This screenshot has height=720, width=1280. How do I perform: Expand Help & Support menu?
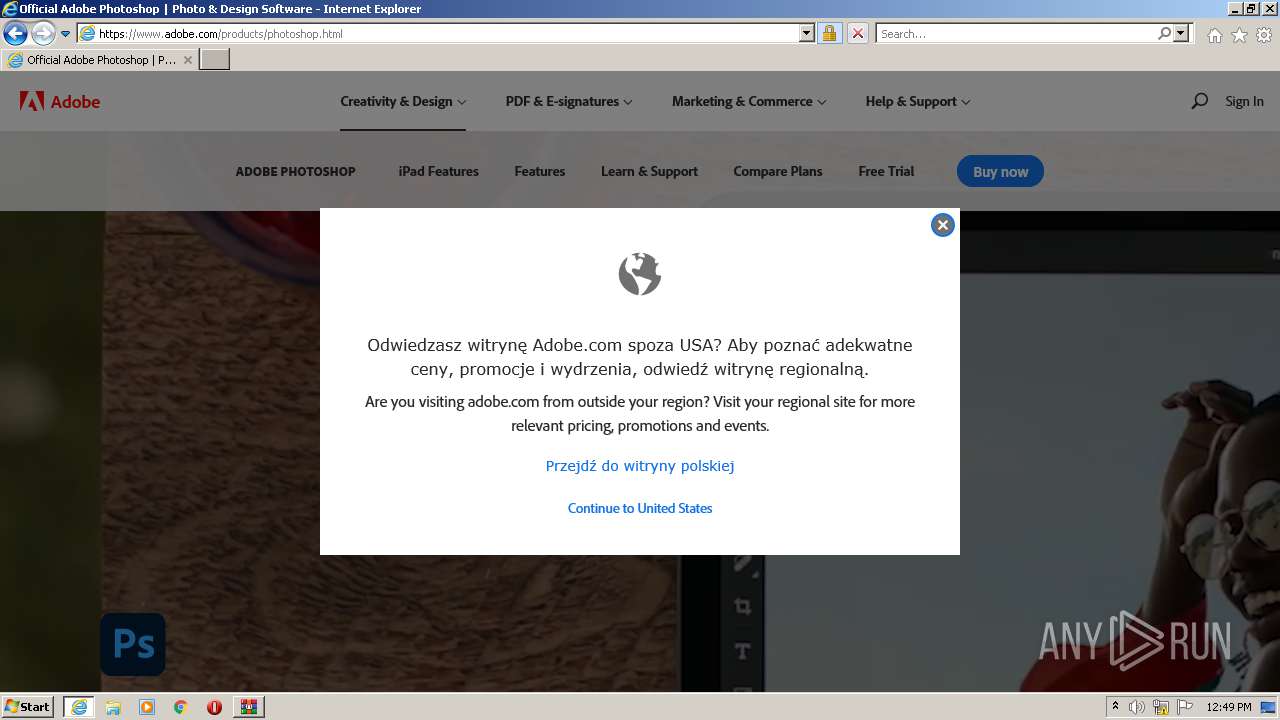coord(918,101)
